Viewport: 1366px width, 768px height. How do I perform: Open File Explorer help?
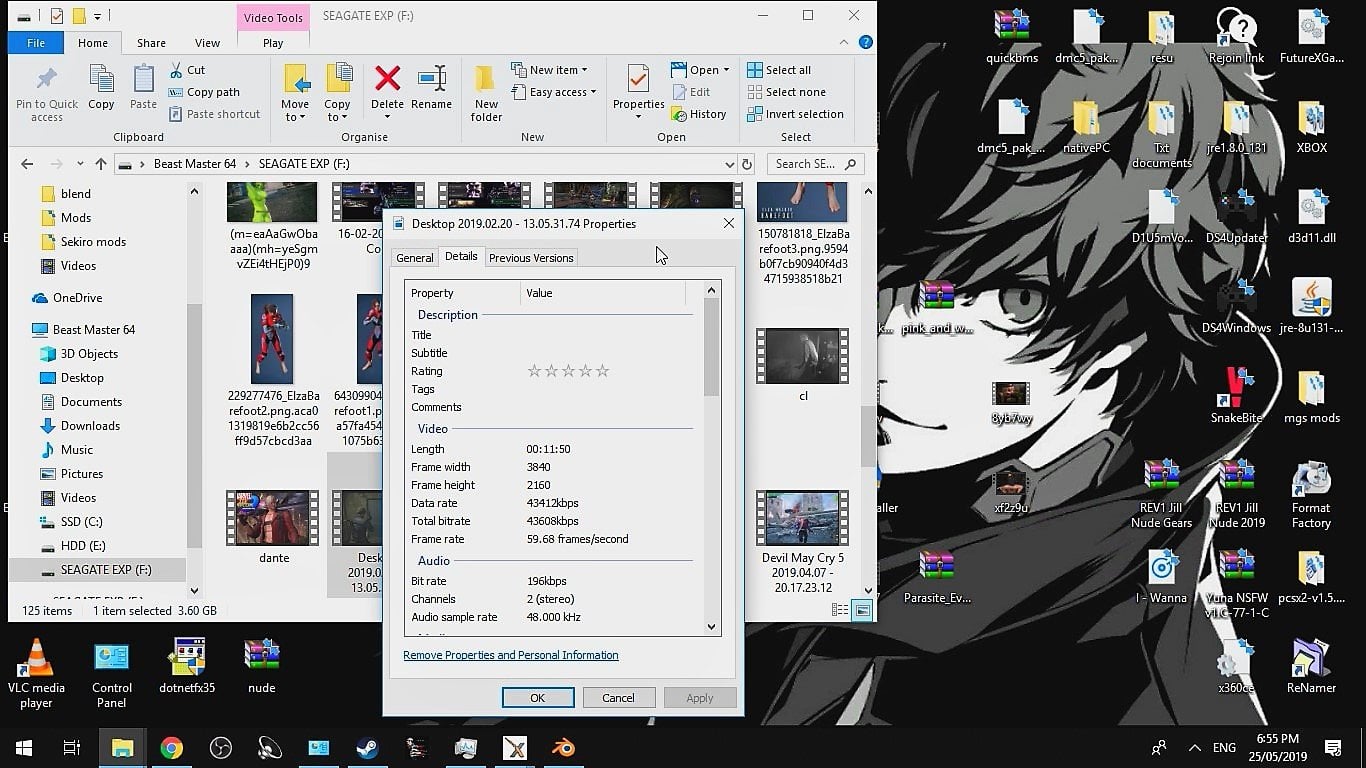(866, 43)
